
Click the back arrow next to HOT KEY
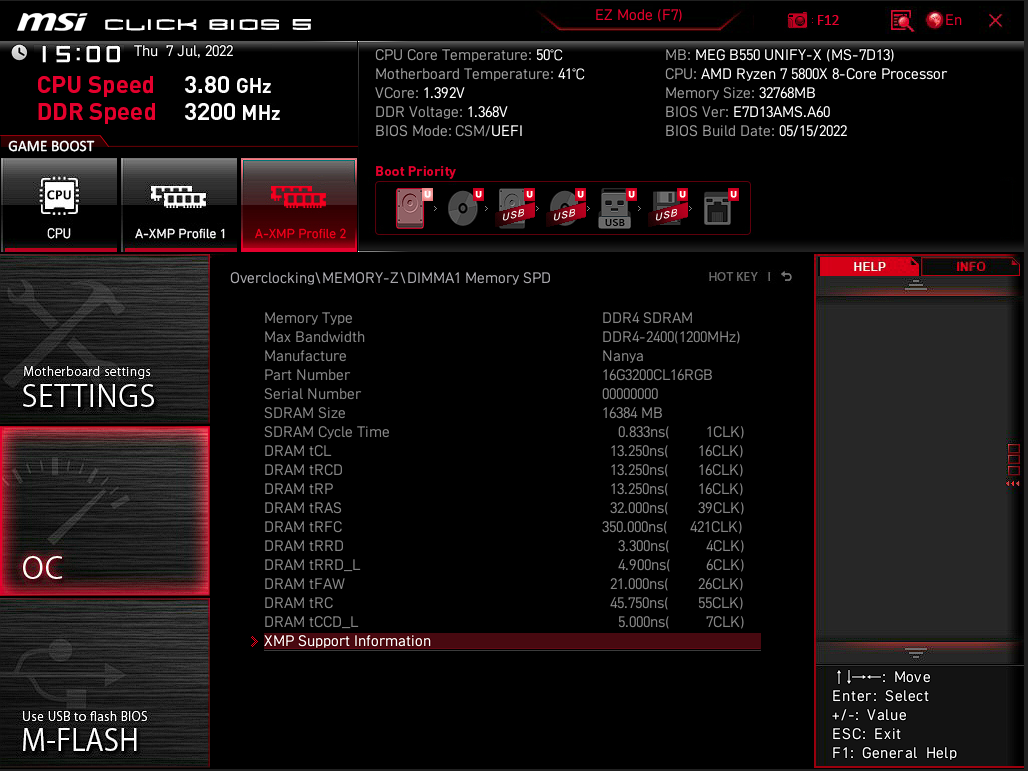click(787, 277)
